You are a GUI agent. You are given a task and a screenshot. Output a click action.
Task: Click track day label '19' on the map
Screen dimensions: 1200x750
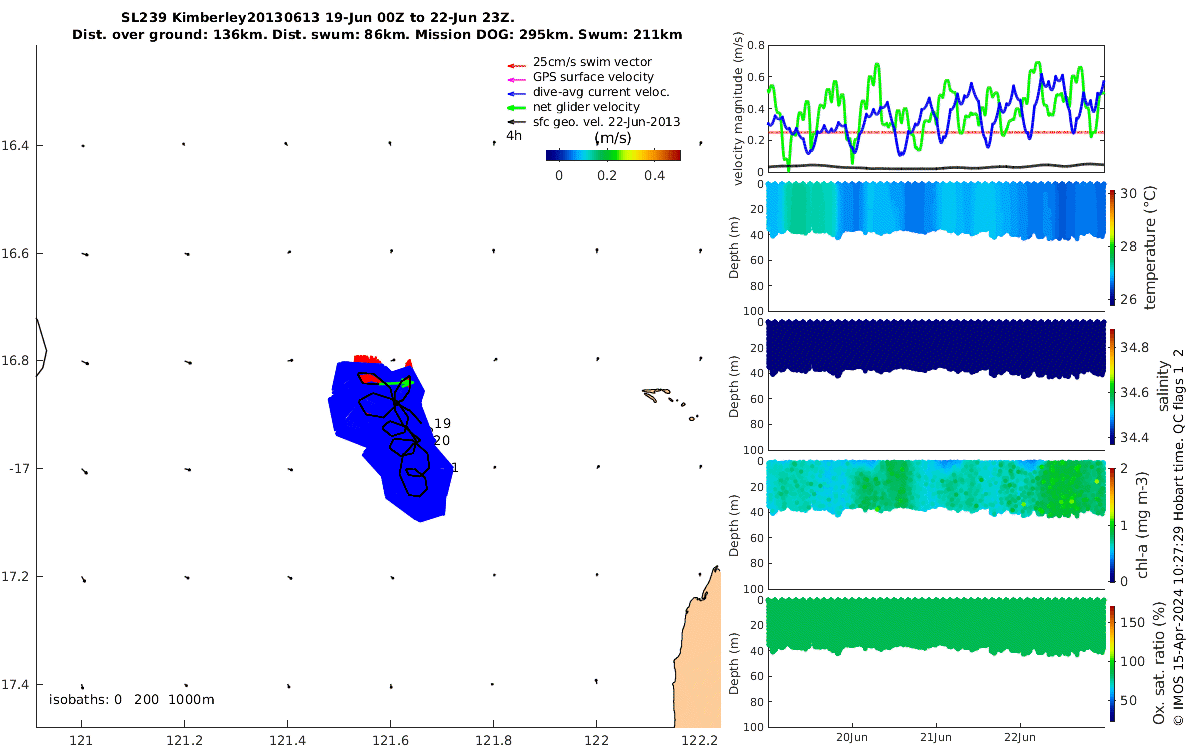click(442, 424)
